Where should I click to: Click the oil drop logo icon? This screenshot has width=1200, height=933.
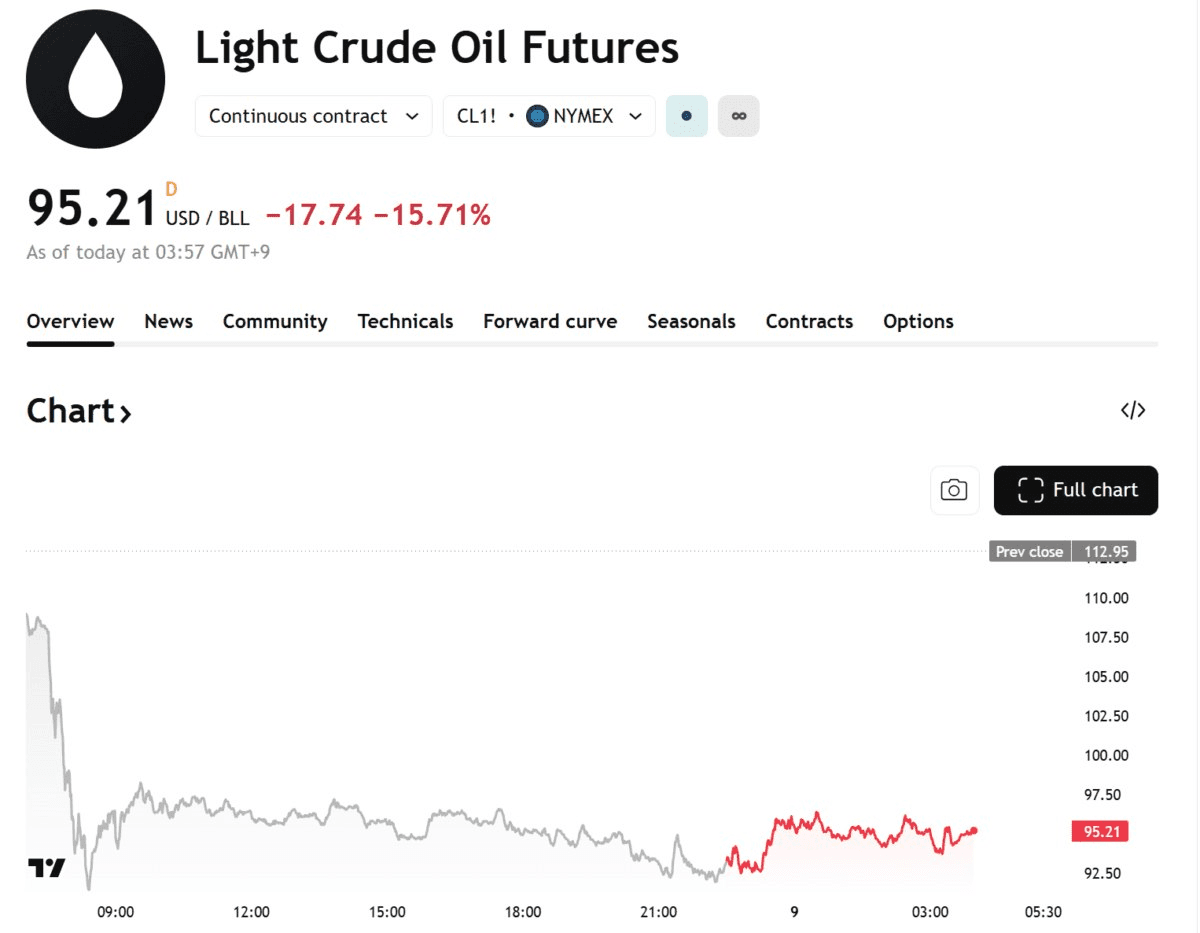(x=95, y=79)
